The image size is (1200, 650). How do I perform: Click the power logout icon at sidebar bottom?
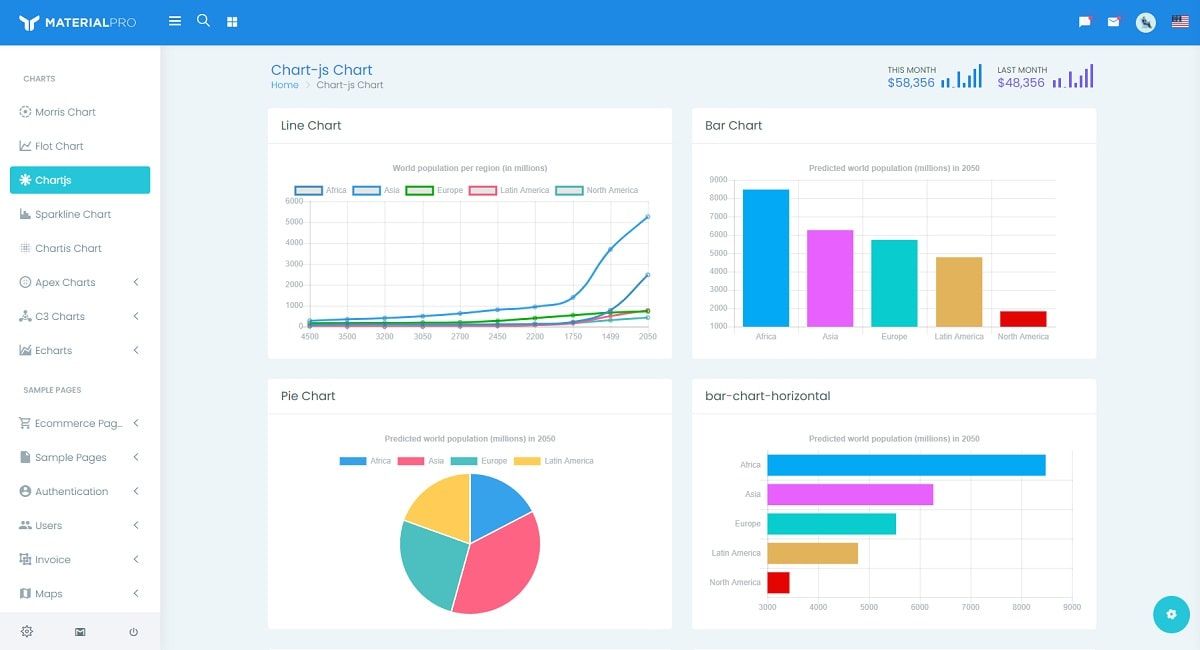[133, 631]
